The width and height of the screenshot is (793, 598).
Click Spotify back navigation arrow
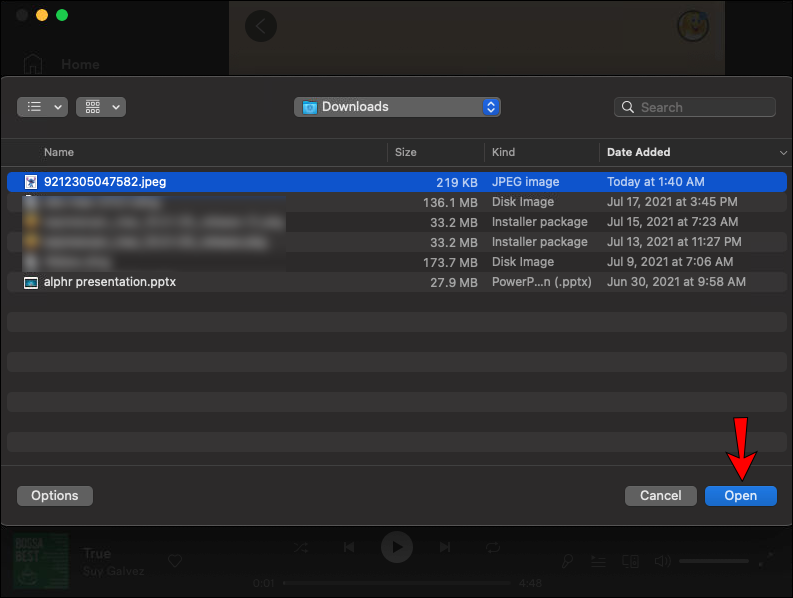261,26
